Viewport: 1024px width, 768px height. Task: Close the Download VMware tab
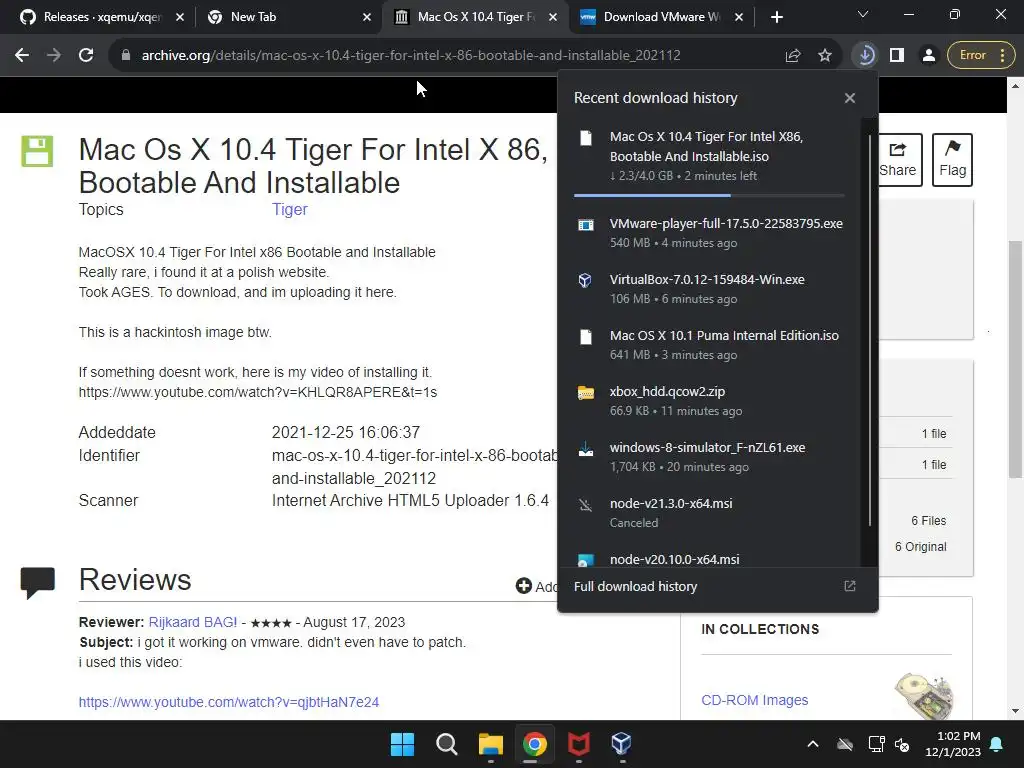click(x=739, y=18)
